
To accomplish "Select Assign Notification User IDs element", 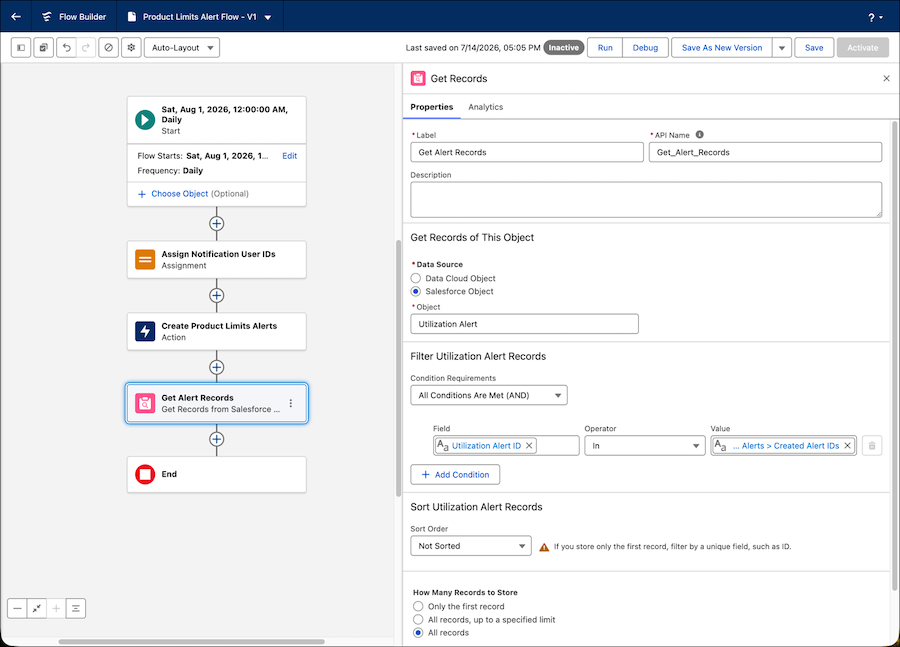I will 216,259.
